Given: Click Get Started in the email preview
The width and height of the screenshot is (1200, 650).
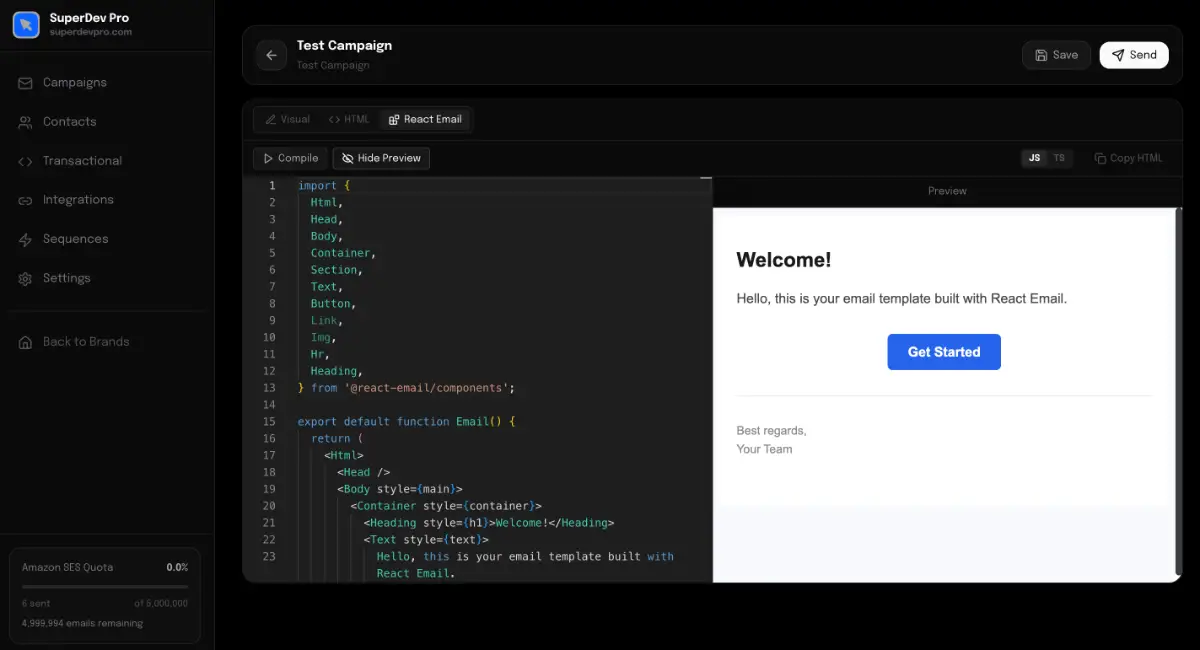Looking at the screenshot, I should point(943,352).
